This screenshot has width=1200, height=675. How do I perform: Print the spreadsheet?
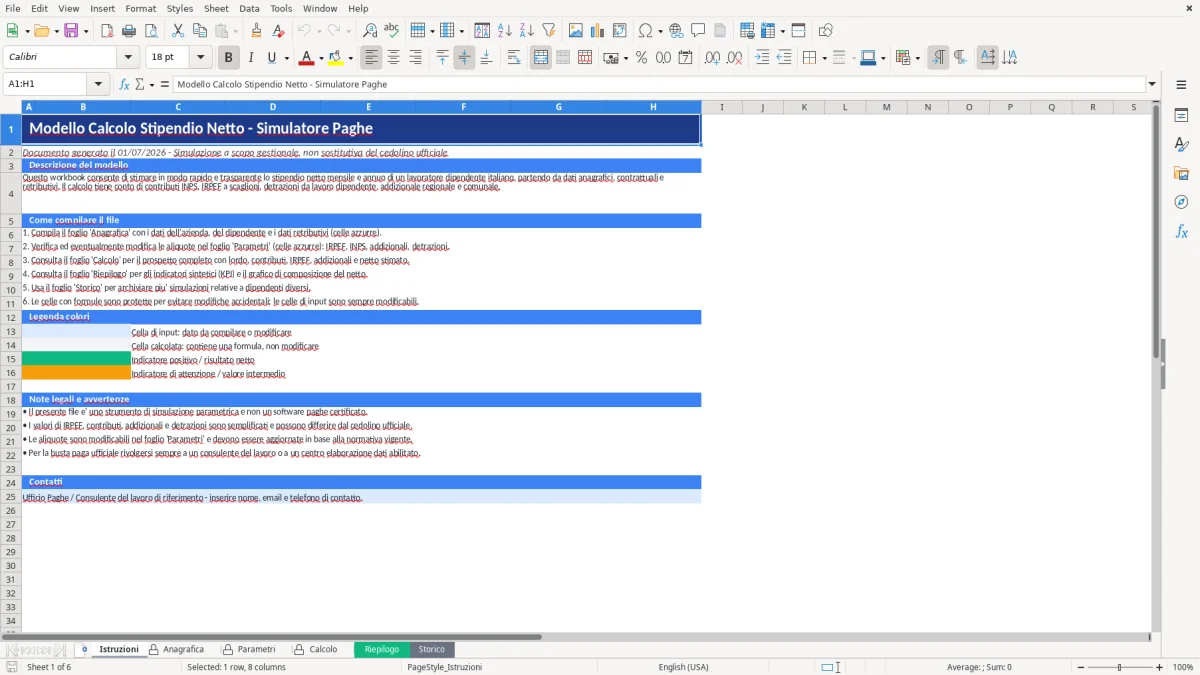(x=129, y=31)
